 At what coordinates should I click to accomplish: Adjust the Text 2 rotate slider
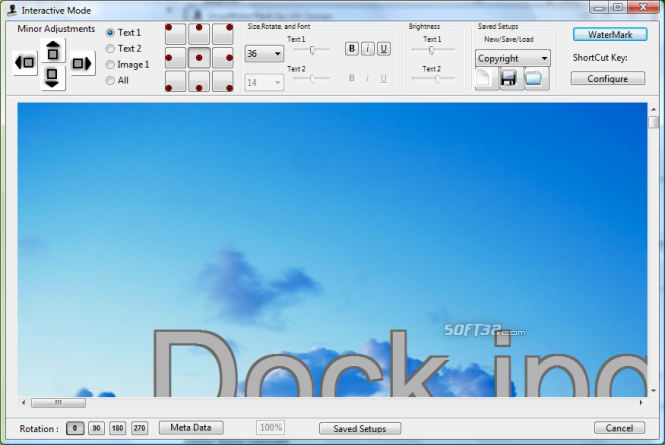(312, 79)
